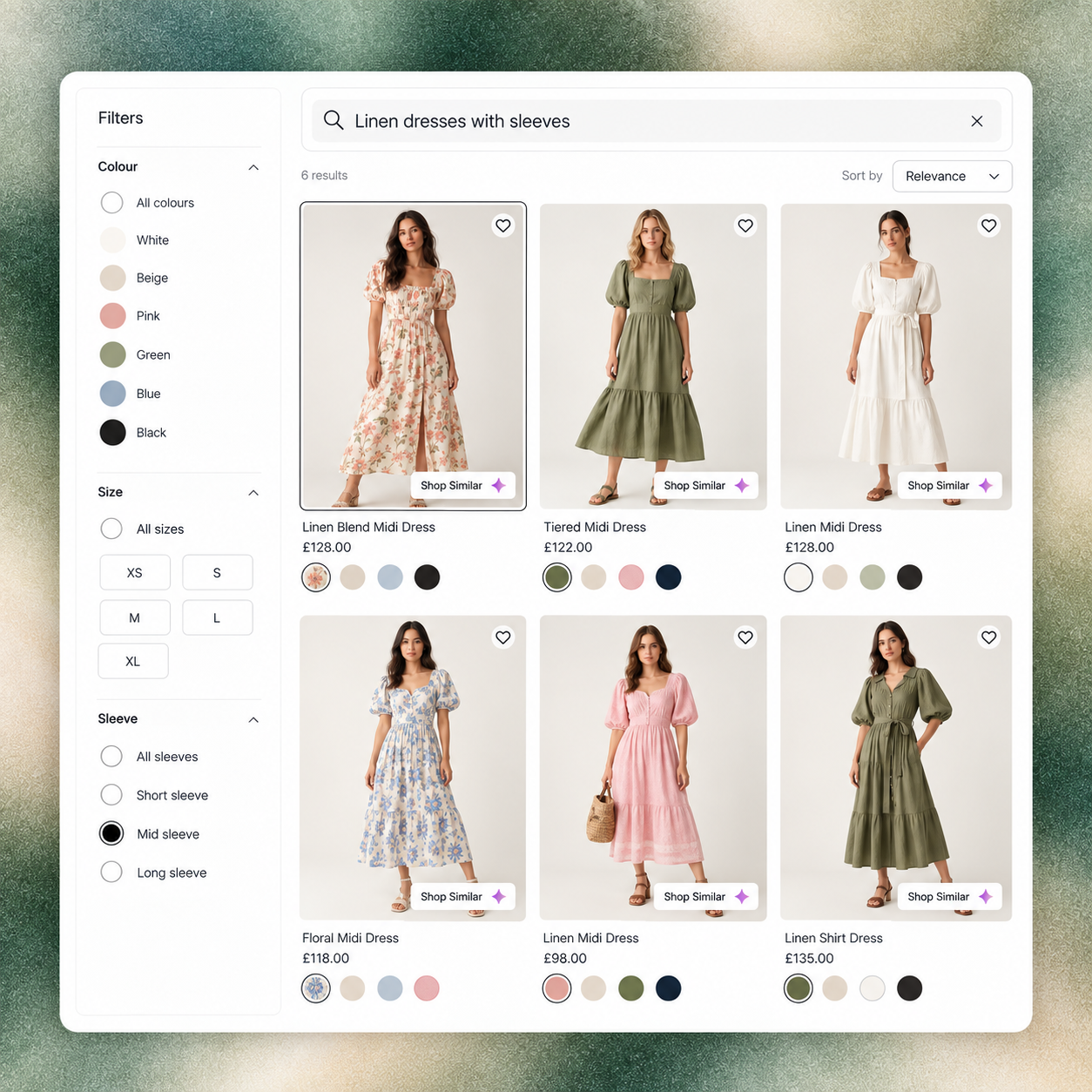Image resolution: width=1092 pixels, height=1092 pixels.
Task: Heart the pink £98.00 Linen Midi Dress
Action: [745, 637]
